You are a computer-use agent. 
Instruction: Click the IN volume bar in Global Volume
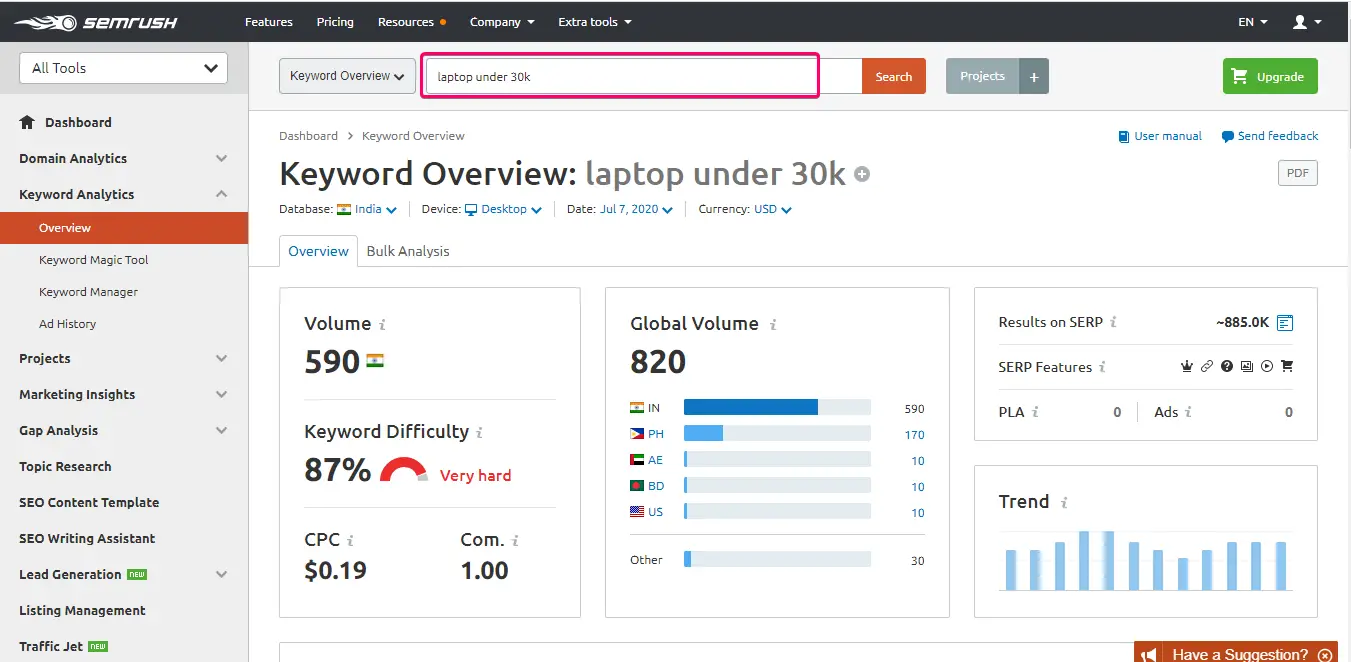[777, 407]
